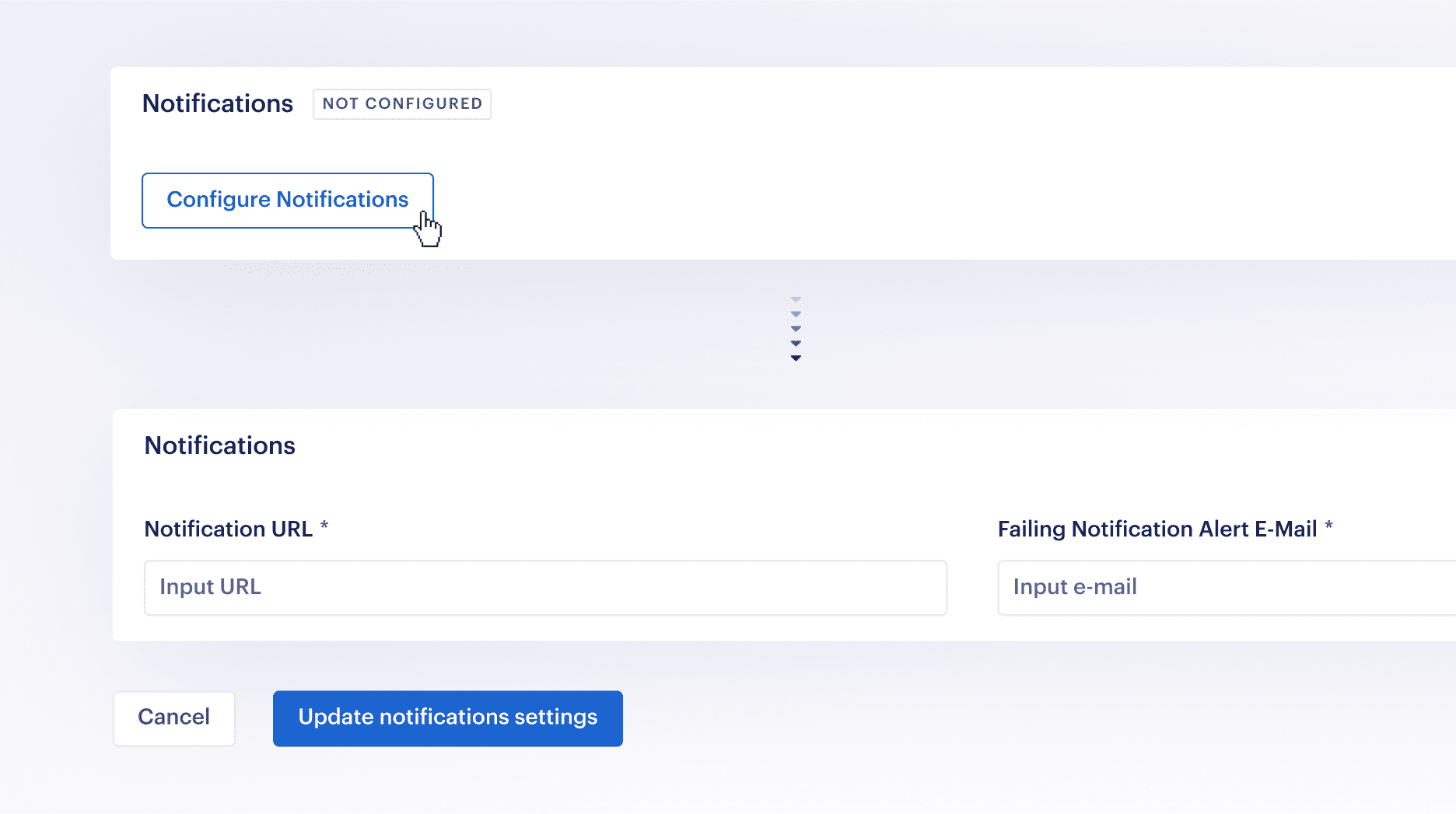The height and width of the screenshot is (814, 1456).
Task: Click the Configure Notifications button
Action: pyautogui.click(x=288, y=201)
